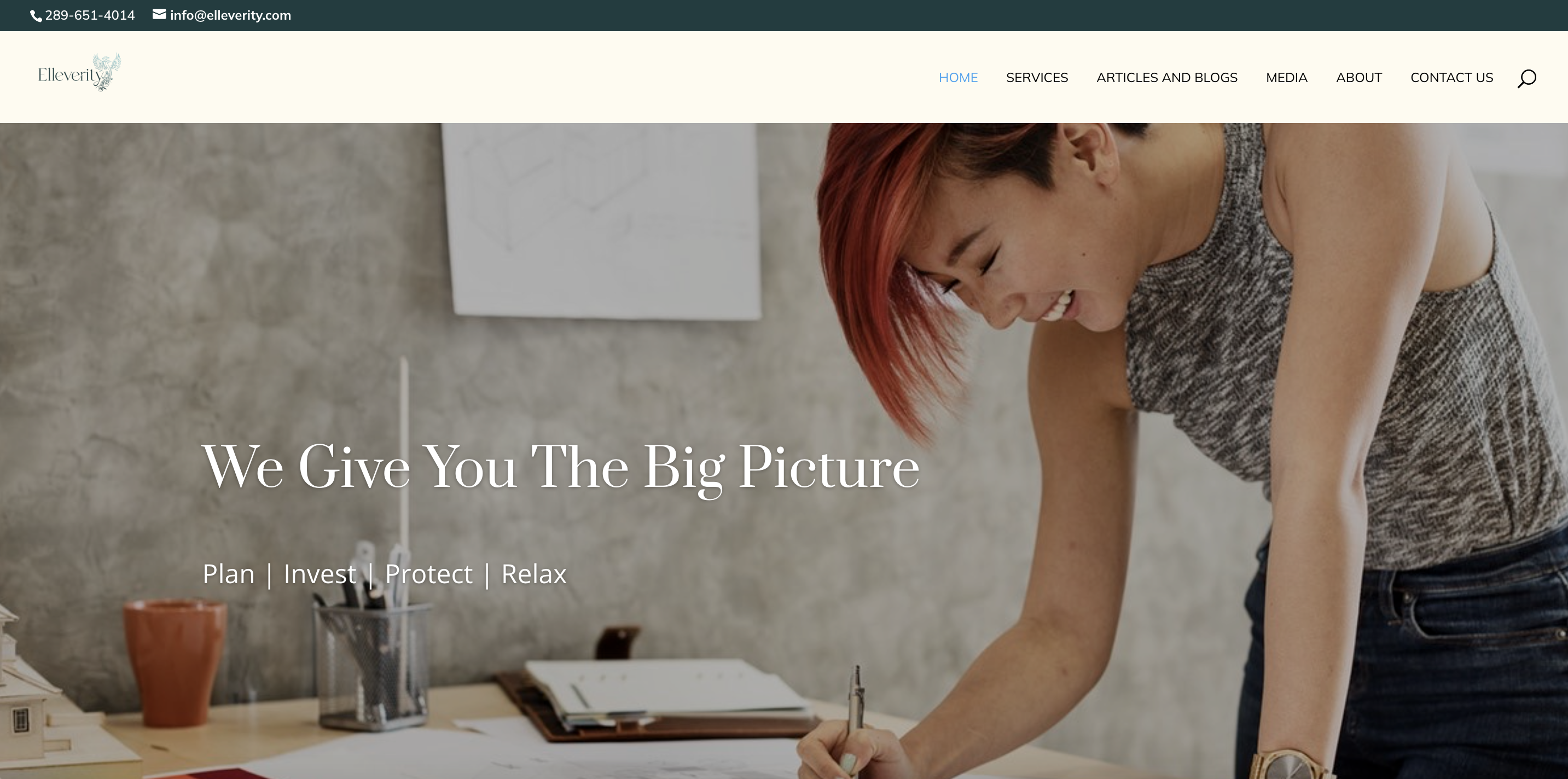Viewport: 1568px width, 779px height.
Task: Click the phoenix emblem in the logo
Action: tap(107, 72)
